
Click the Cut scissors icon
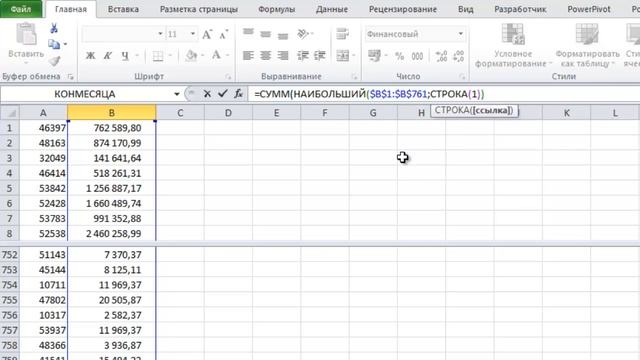[x=54, y=28]
